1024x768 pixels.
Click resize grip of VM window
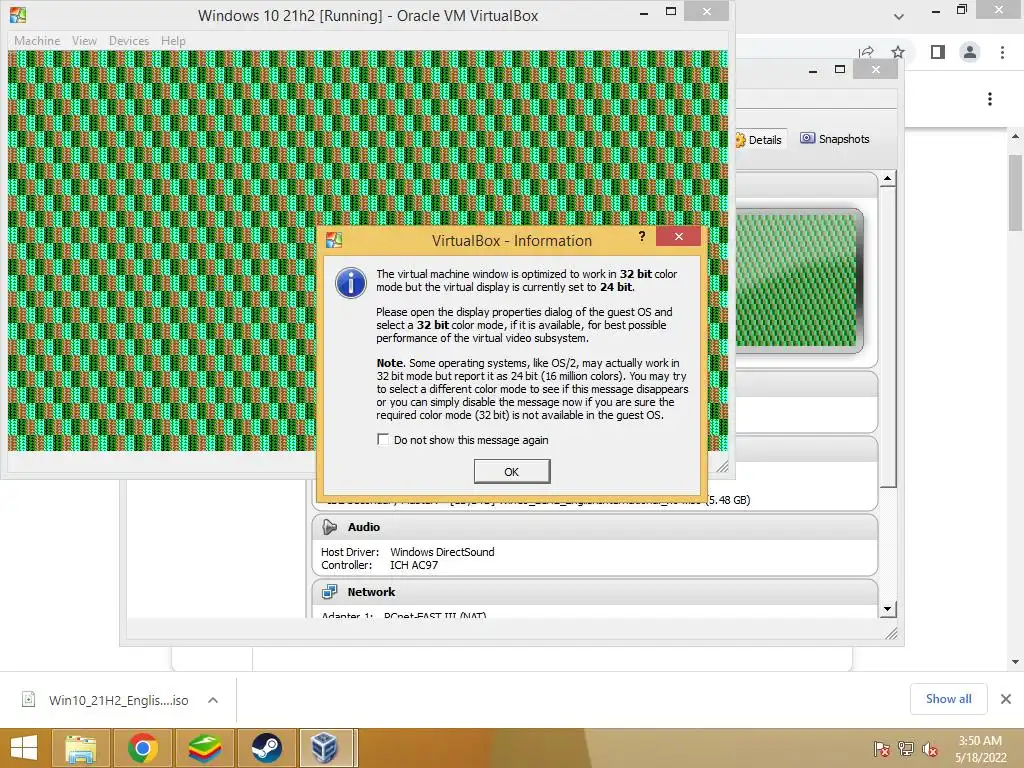click(x=722, y=466)
